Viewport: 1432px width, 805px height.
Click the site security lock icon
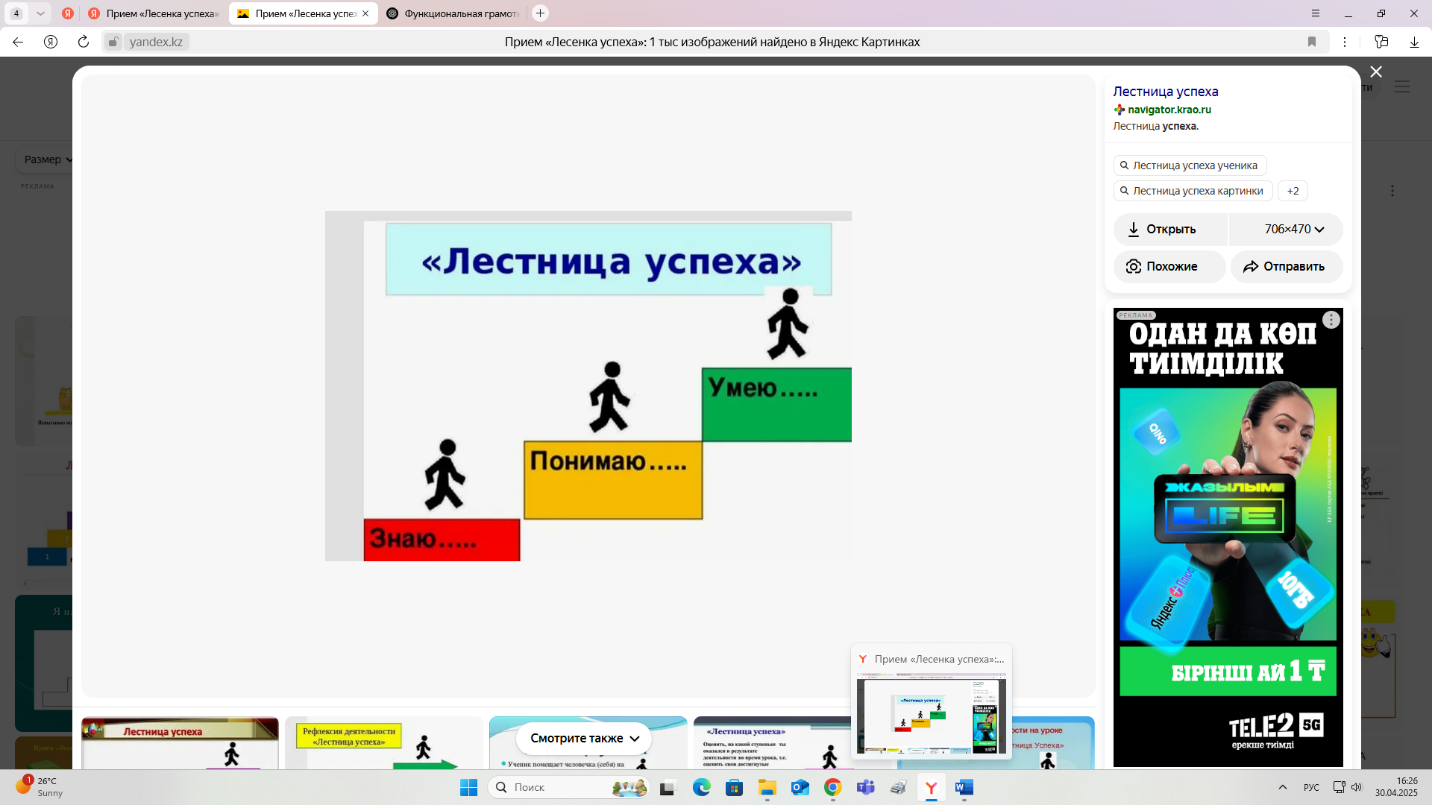[113, 42]
